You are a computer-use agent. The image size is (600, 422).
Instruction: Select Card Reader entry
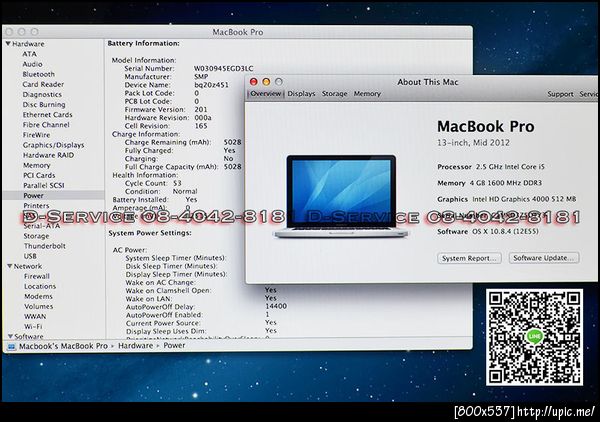click(x=43, y=85)
